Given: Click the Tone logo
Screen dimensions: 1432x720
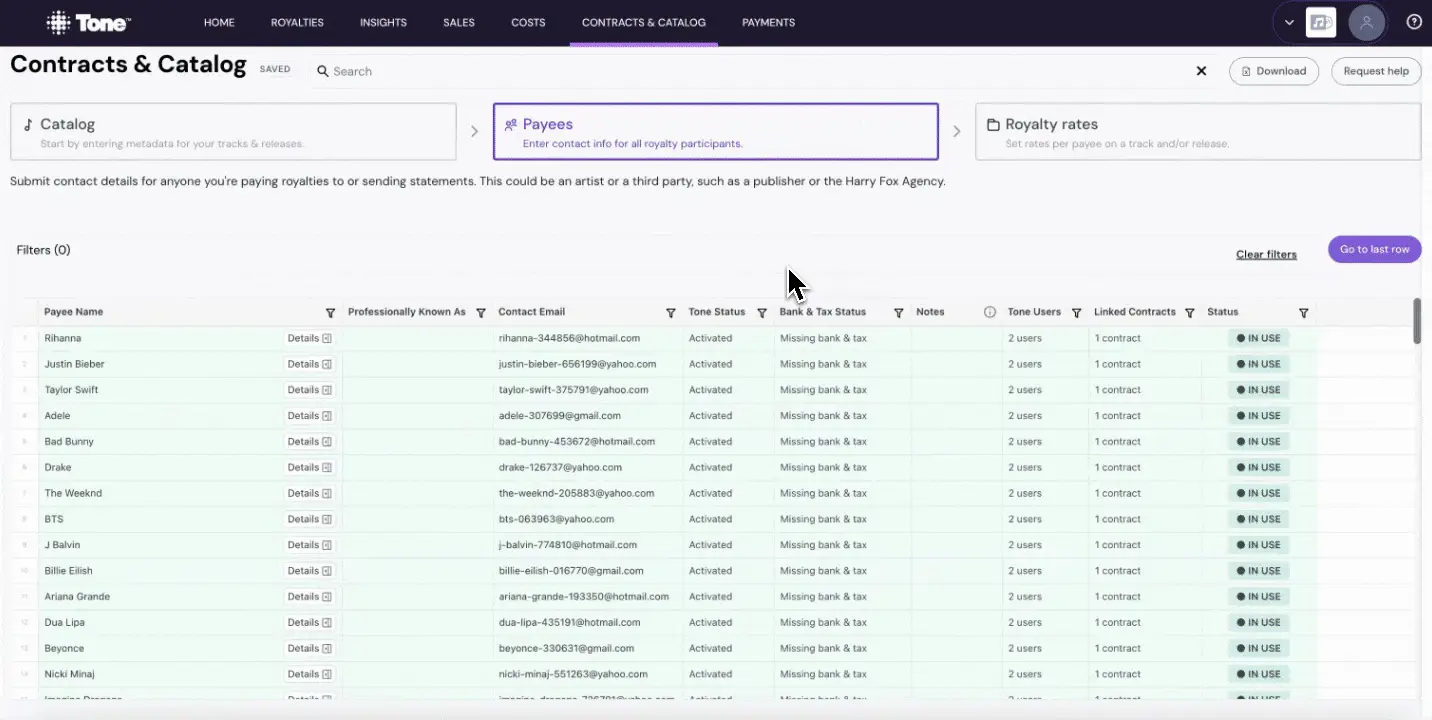Looking at the screenshot, I should pos(89,22).
